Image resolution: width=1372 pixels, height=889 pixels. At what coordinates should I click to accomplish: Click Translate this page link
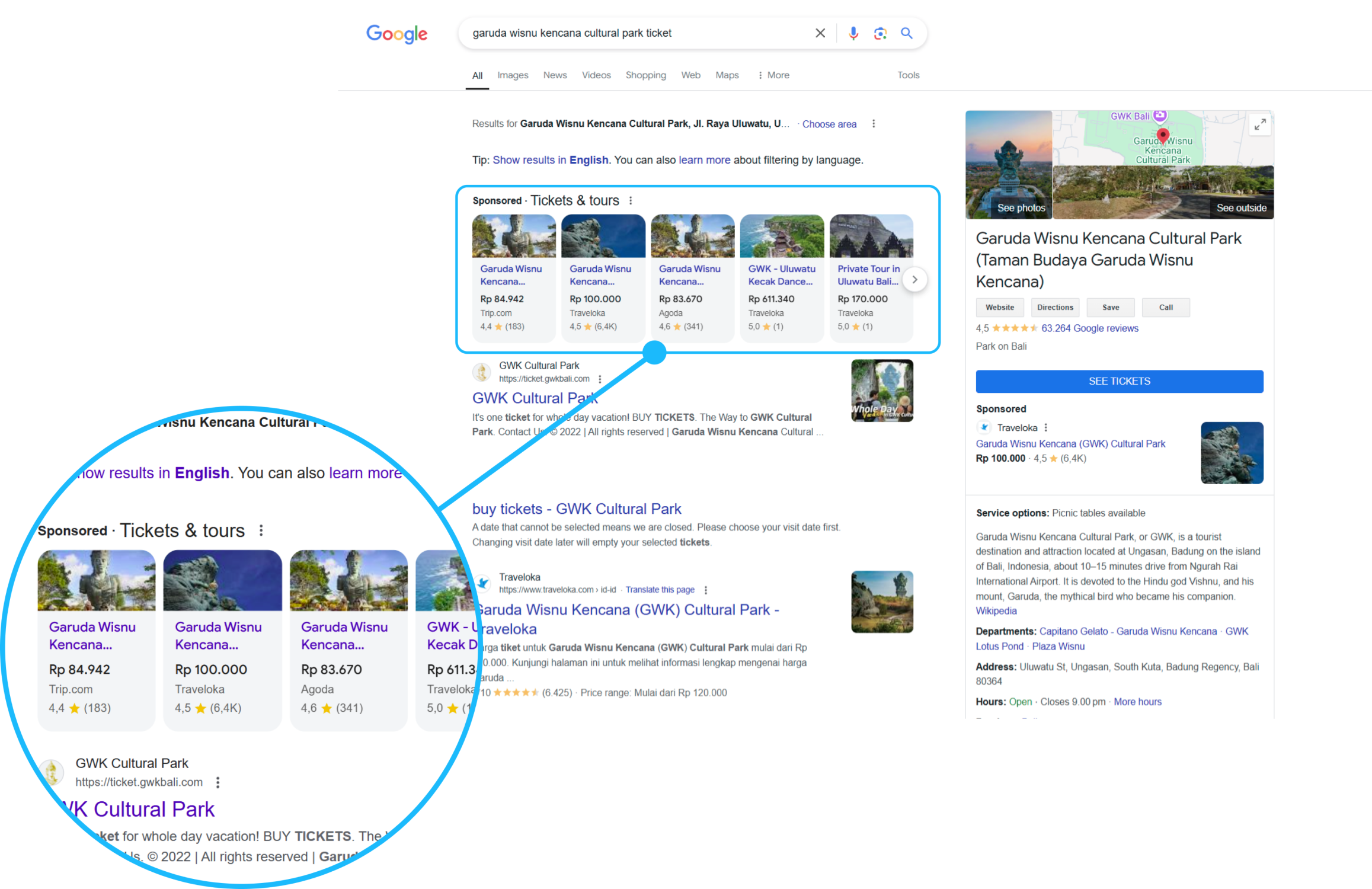tap(660, 590)
